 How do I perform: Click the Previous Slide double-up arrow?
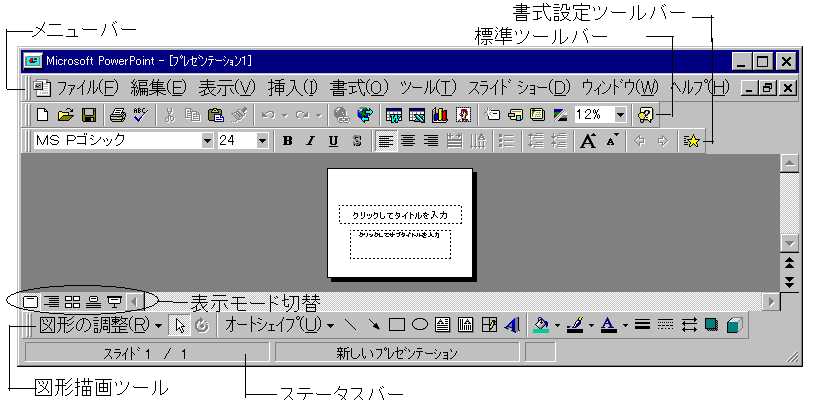[789, 263]
